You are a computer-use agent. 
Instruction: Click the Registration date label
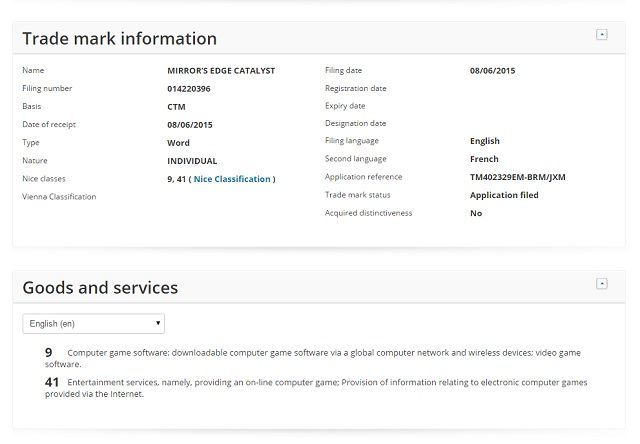point(356,88)
